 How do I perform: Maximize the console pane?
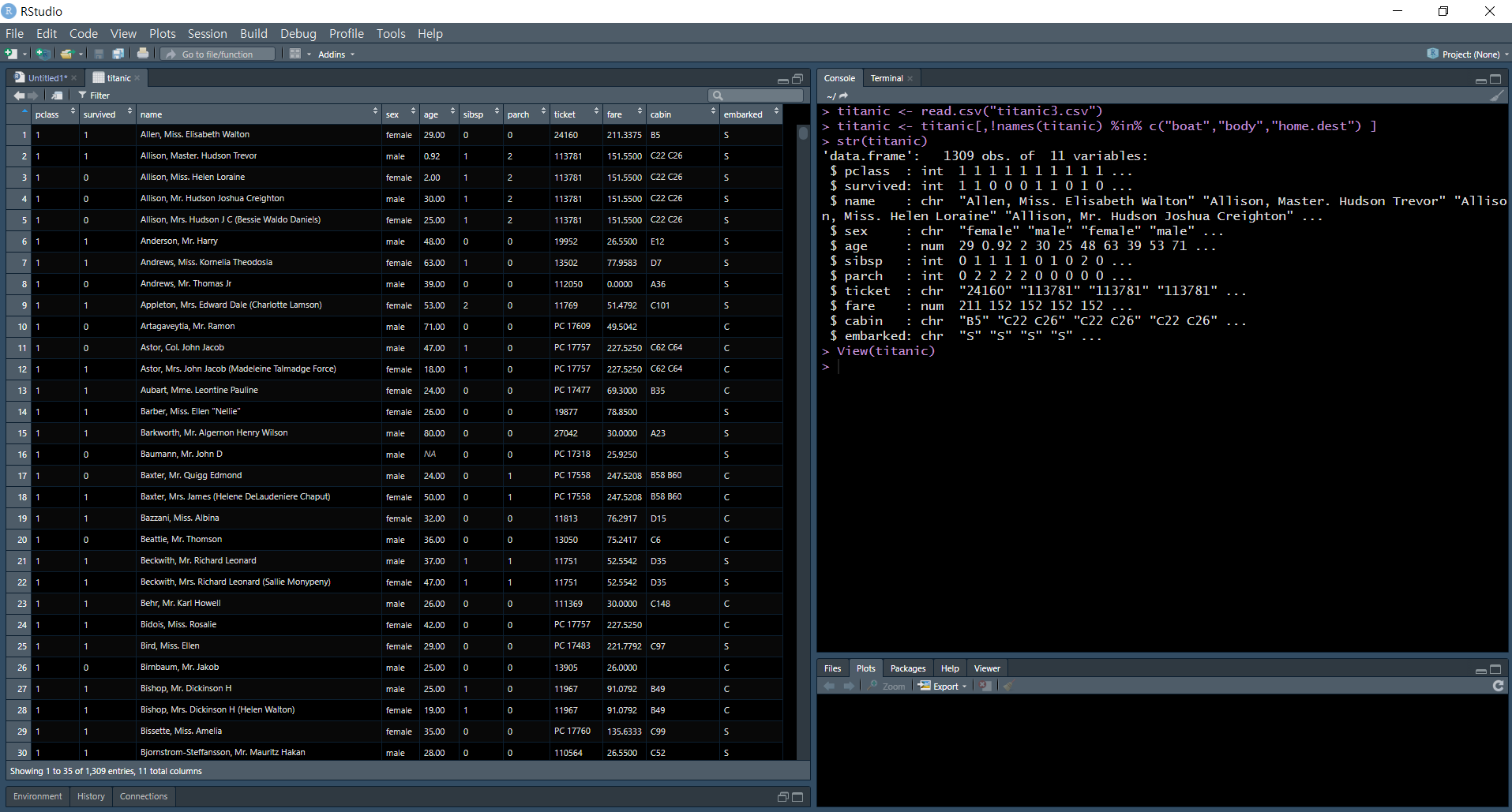click(x=1495, y=79)
